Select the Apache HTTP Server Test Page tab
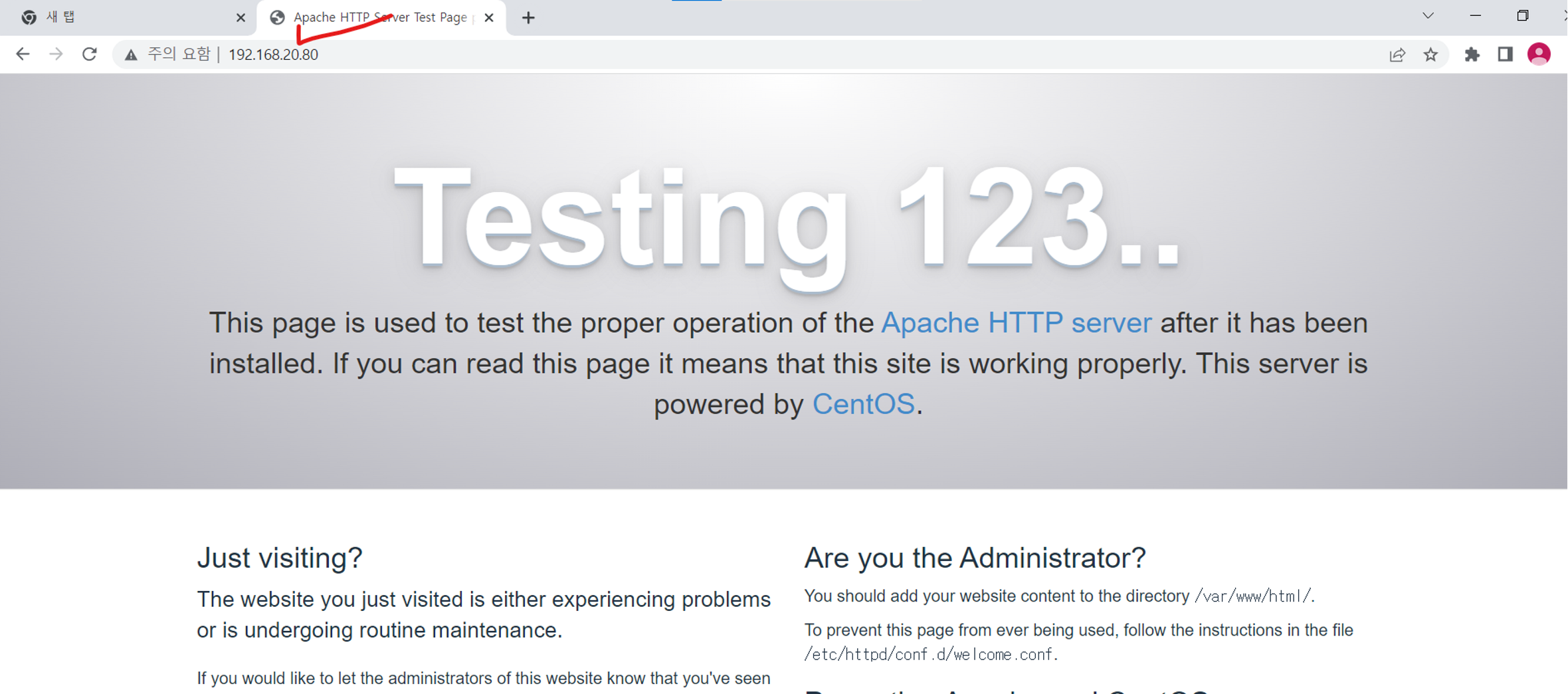This screenshot has width=1568, height=694. pos(380,18)
